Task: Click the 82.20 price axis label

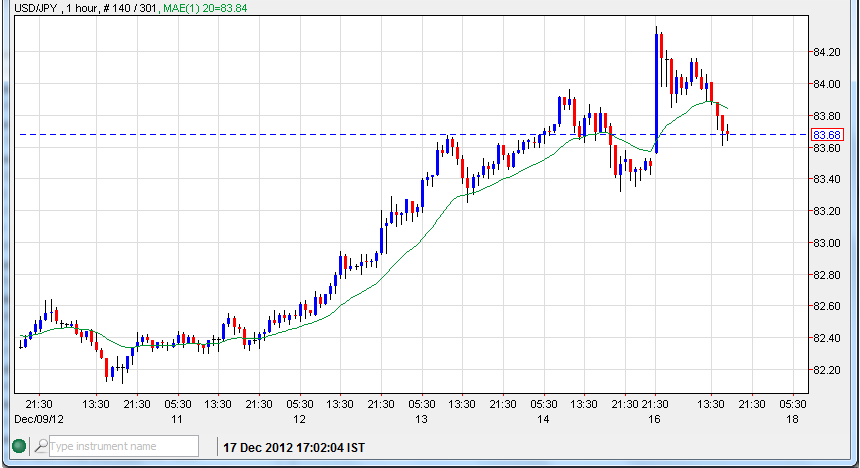Action: [x=827, y=370]
